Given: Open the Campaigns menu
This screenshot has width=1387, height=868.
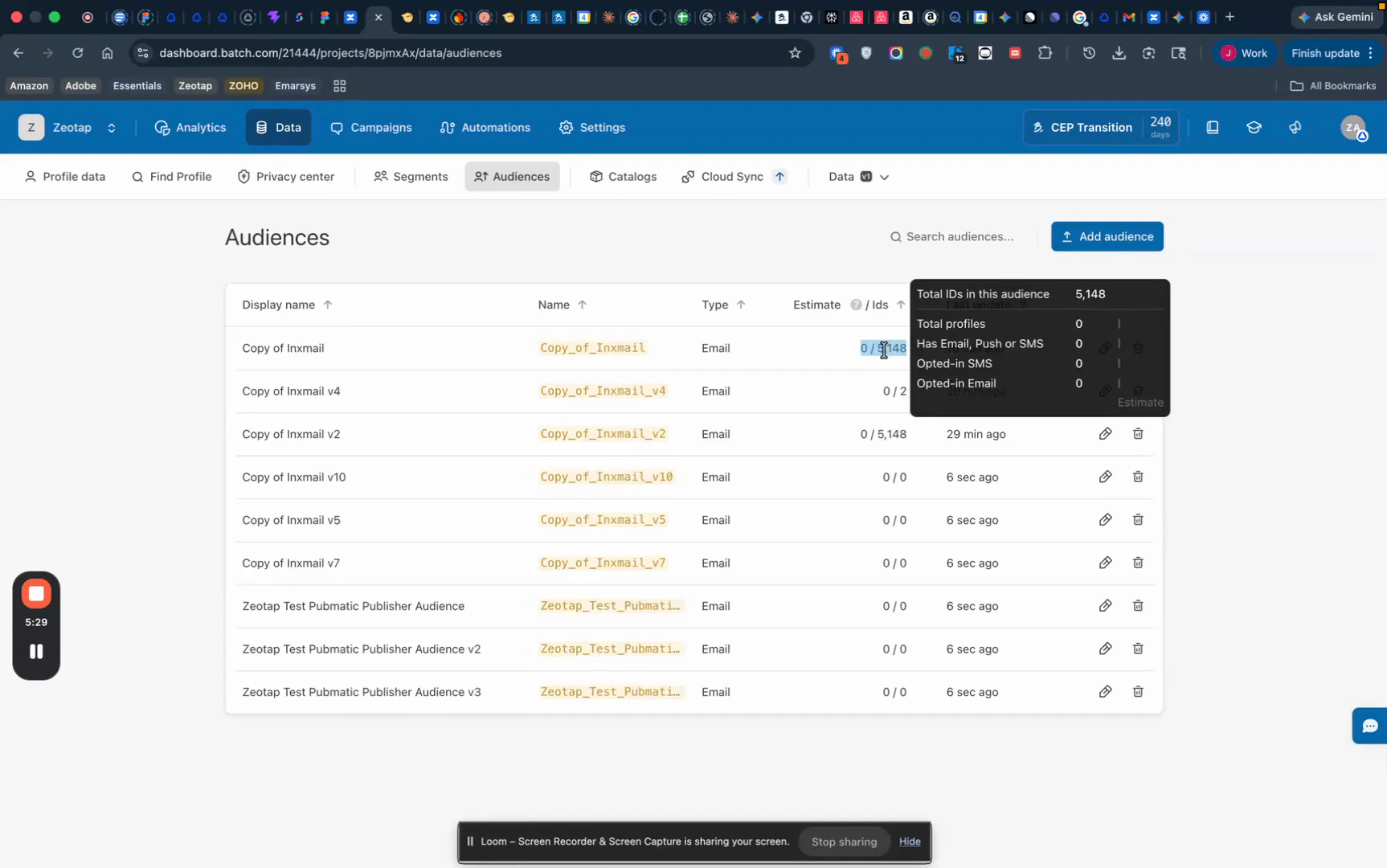Looking at the screenshot, I should click(371, 127).
